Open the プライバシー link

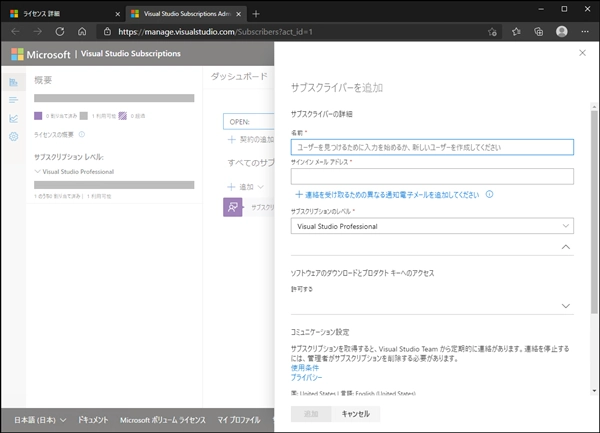pos(306,378)
